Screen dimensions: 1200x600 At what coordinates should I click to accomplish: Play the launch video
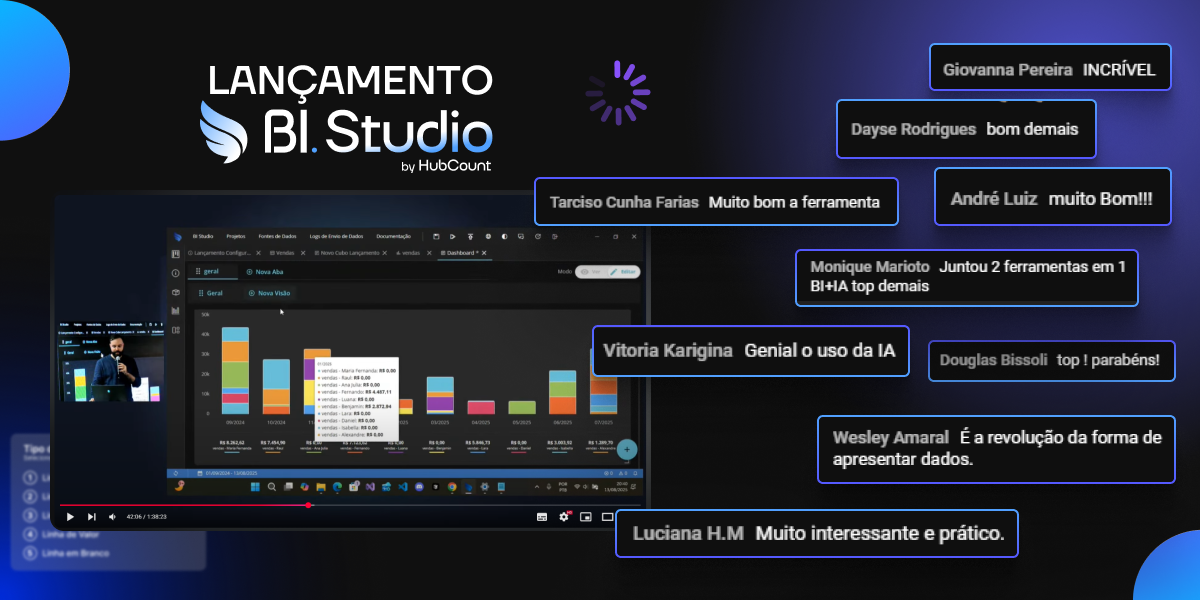pyautogui.click(x=70, y=517)
